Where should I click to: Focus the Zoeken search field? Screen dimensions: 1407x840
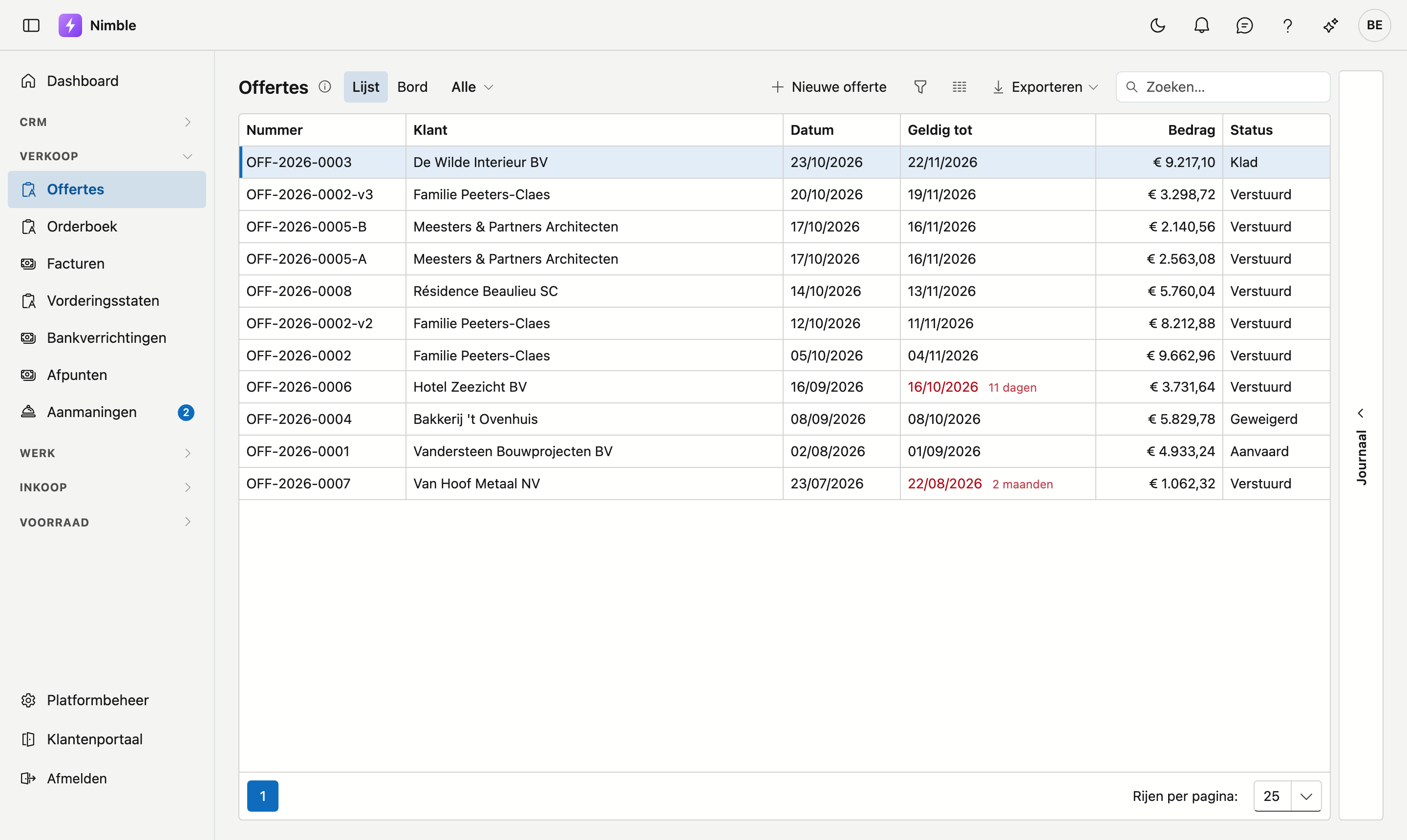coord(1223,86)
